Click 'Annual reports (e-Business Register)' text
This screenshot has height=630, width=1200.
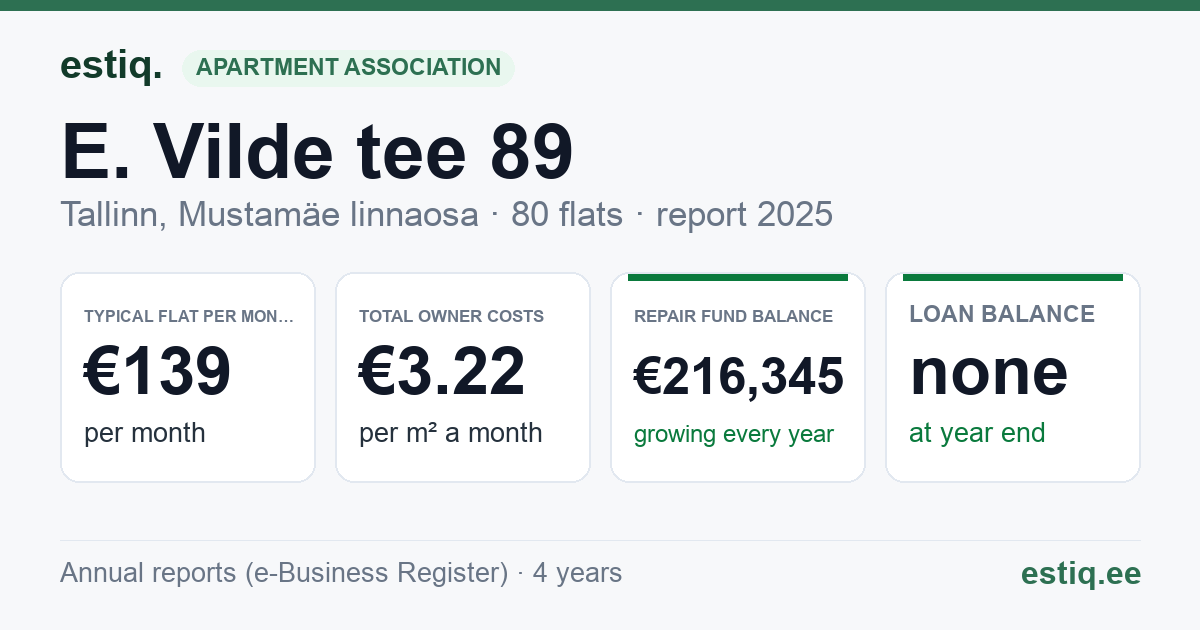284,573
